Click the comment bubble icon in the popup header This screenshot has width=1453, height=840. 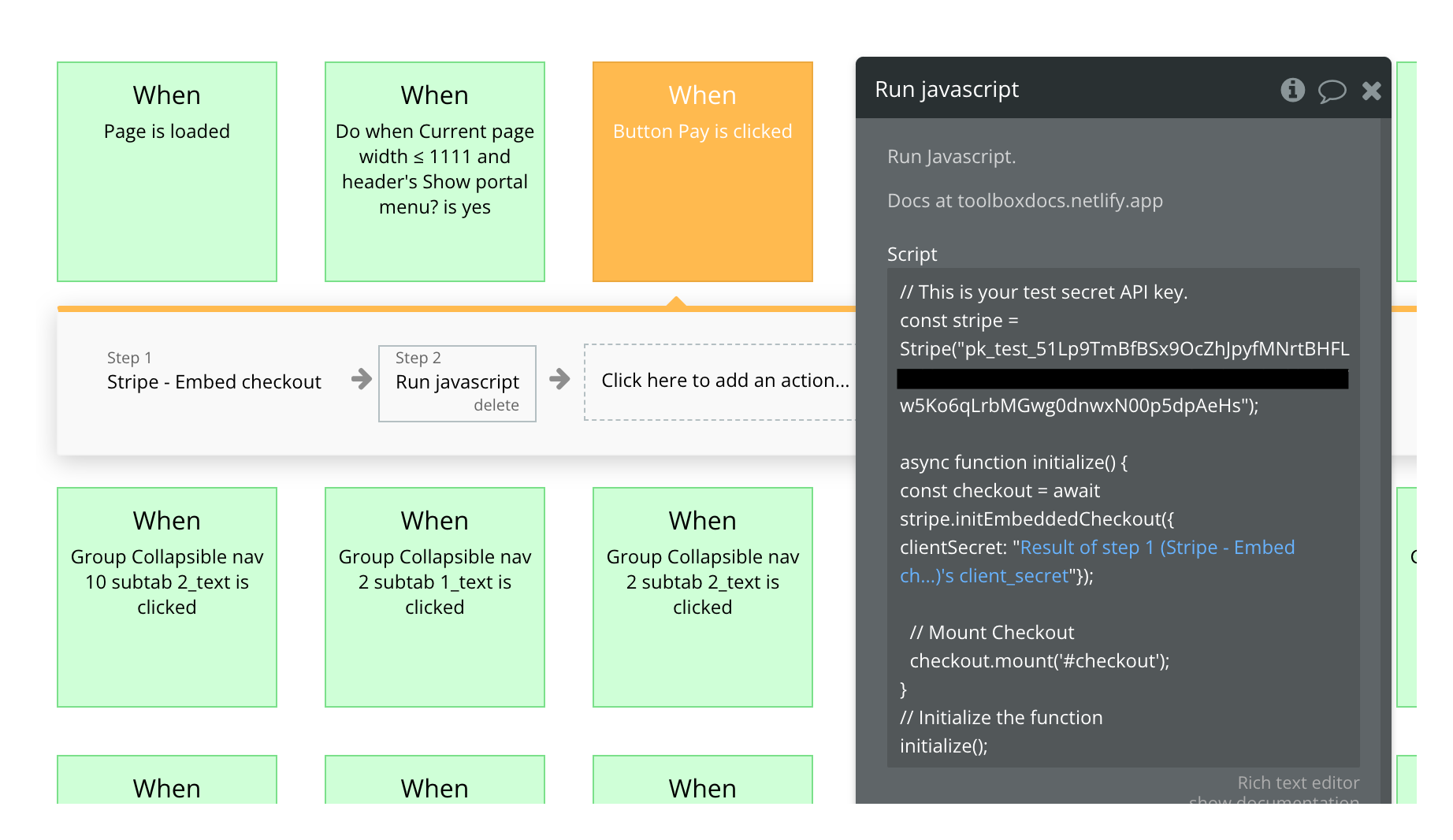point(1333,91)
